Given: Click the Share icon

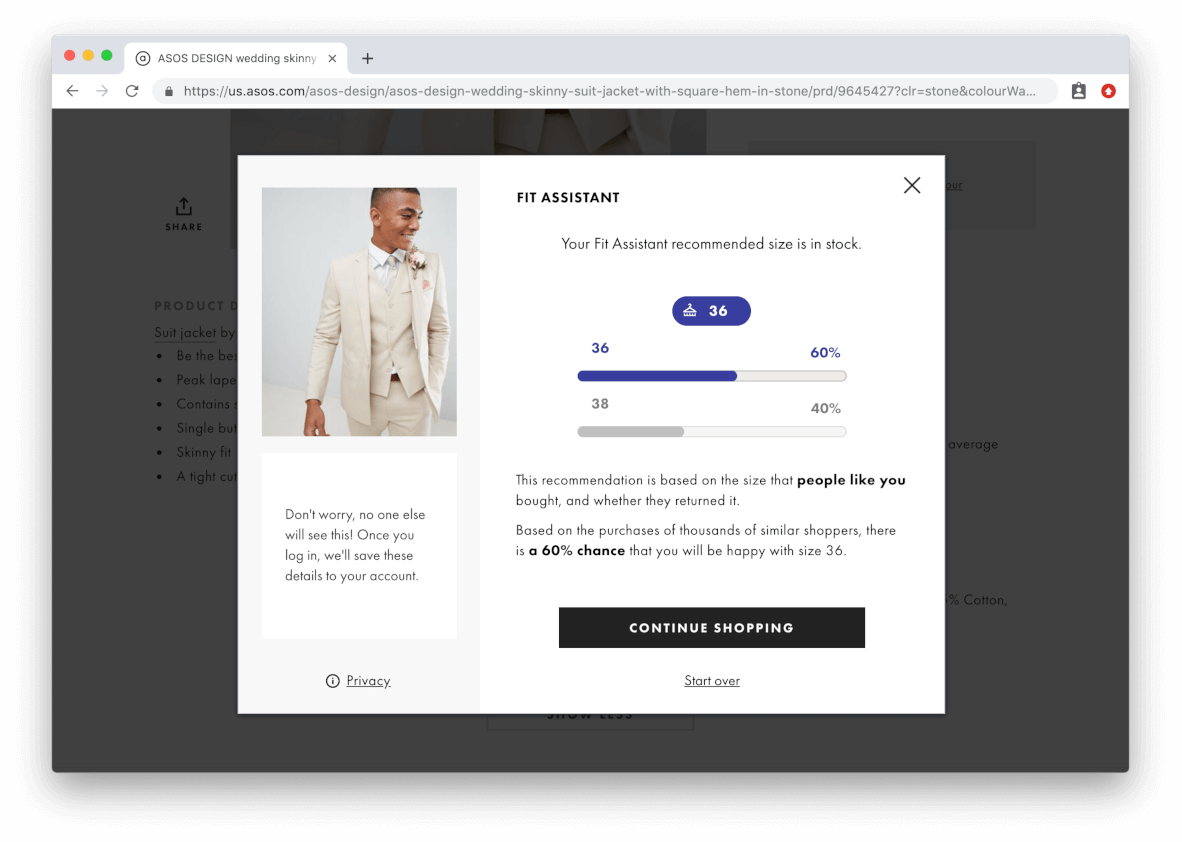Looking at the screenshot, I should tap(184, 207).
